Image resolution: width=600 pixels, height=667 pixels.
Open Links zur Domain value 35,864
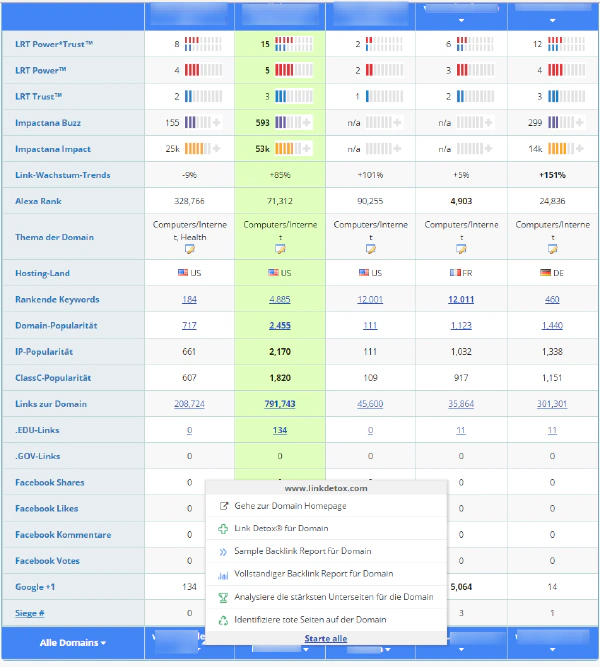tap(461, 404)
